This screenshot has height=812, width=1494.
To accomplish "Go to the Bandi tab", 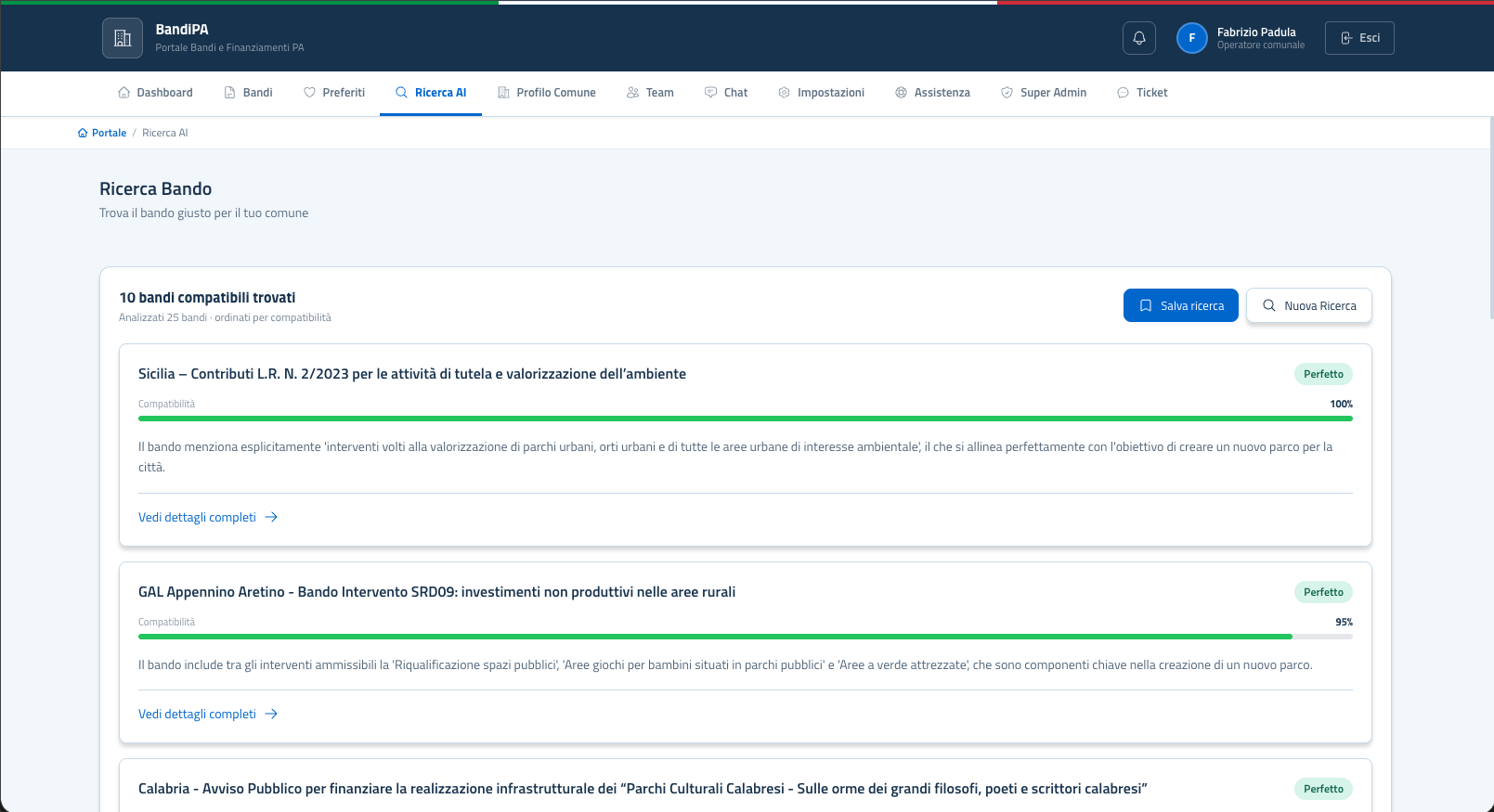I will 248,93.
